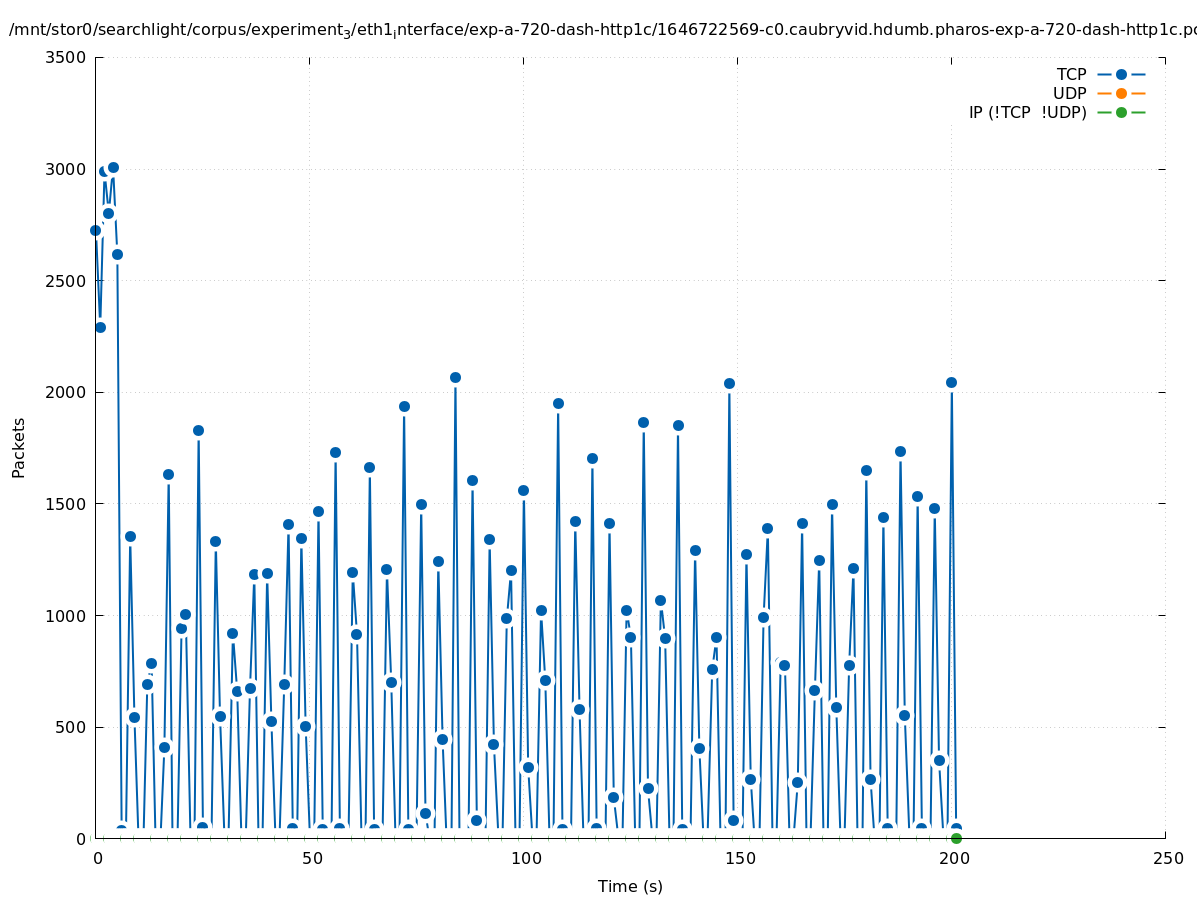
Task: Click the green IP legend marker
Action: 1121,112
